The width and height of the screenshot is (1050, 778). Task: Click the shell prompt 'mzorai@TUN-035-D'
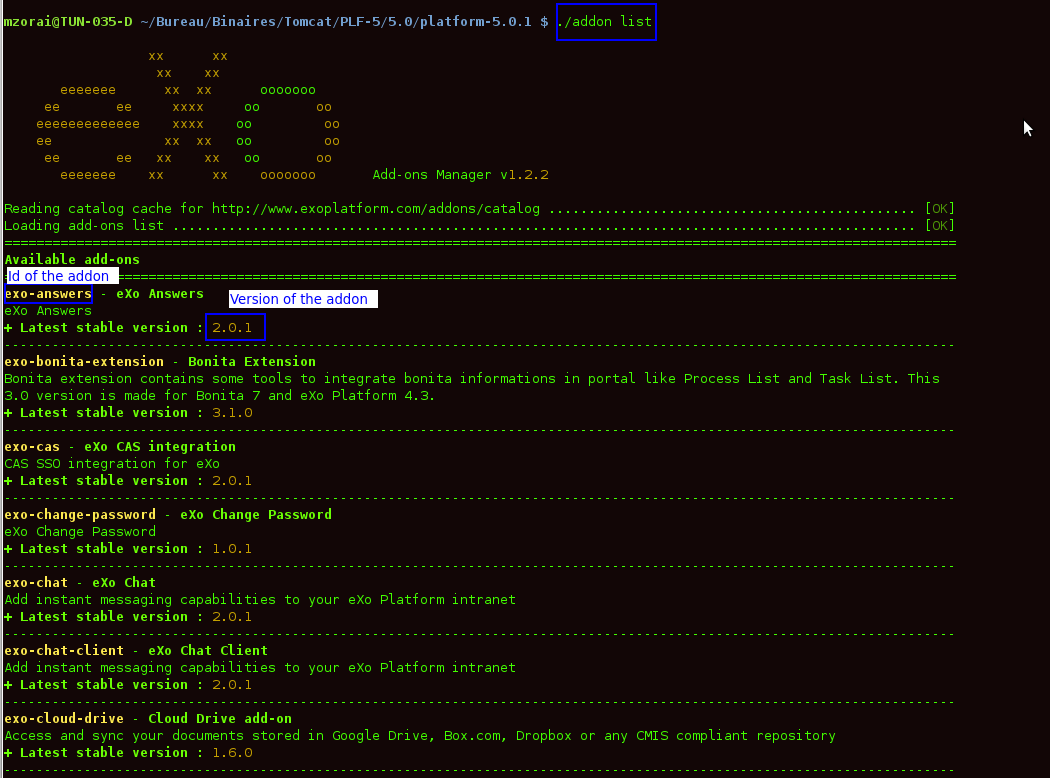(68, 21)
